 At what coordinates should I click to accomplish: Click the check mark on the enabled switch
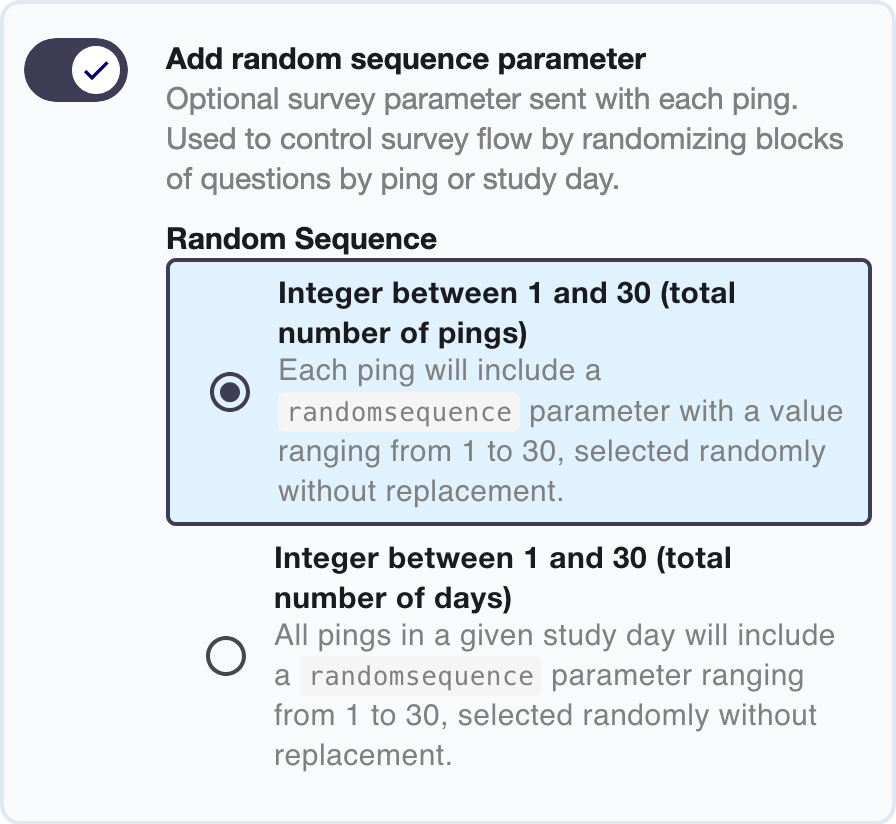tap(97, 70)
